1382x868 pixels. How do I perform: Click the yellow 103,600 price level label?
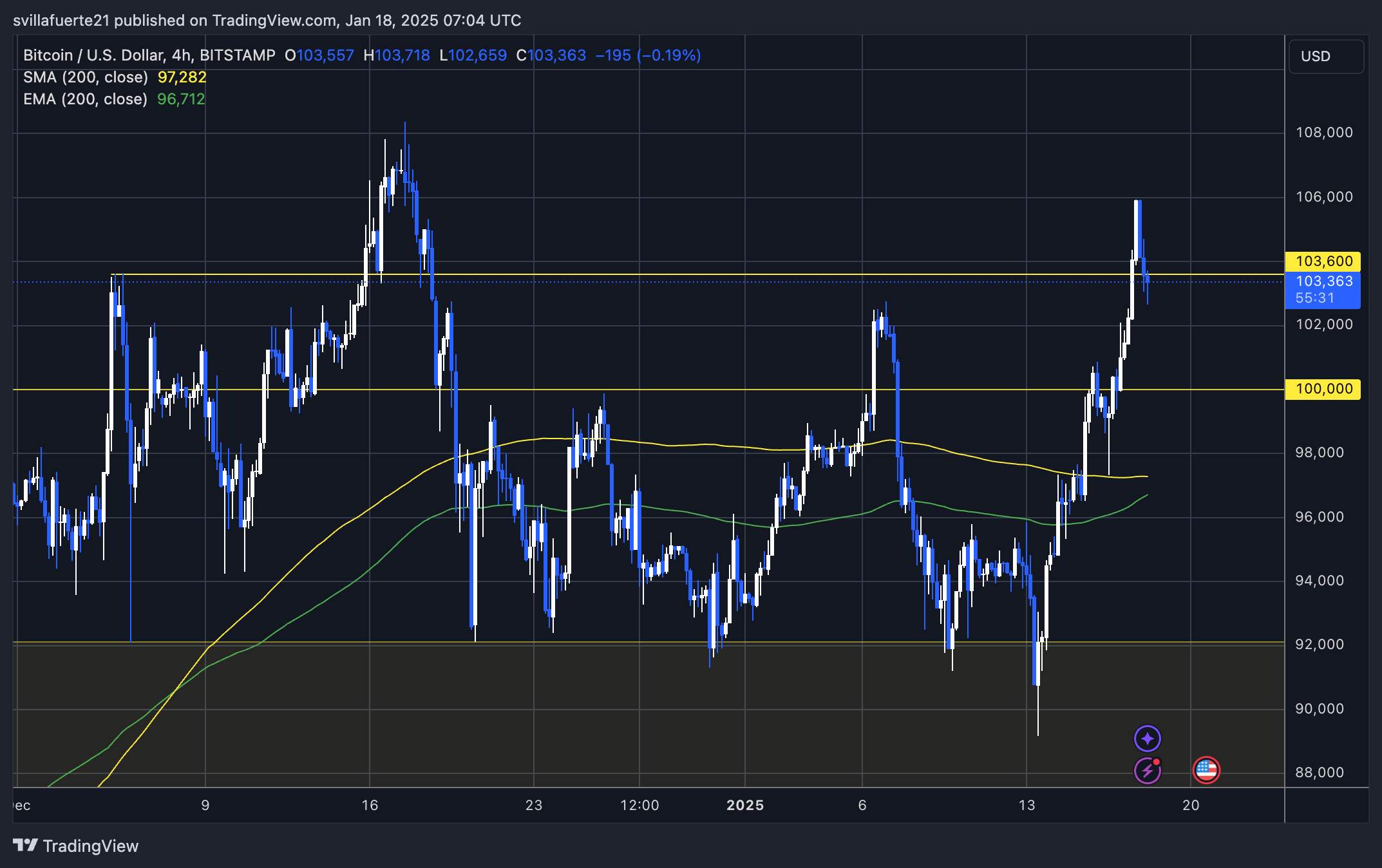(x=1323, y=261)
